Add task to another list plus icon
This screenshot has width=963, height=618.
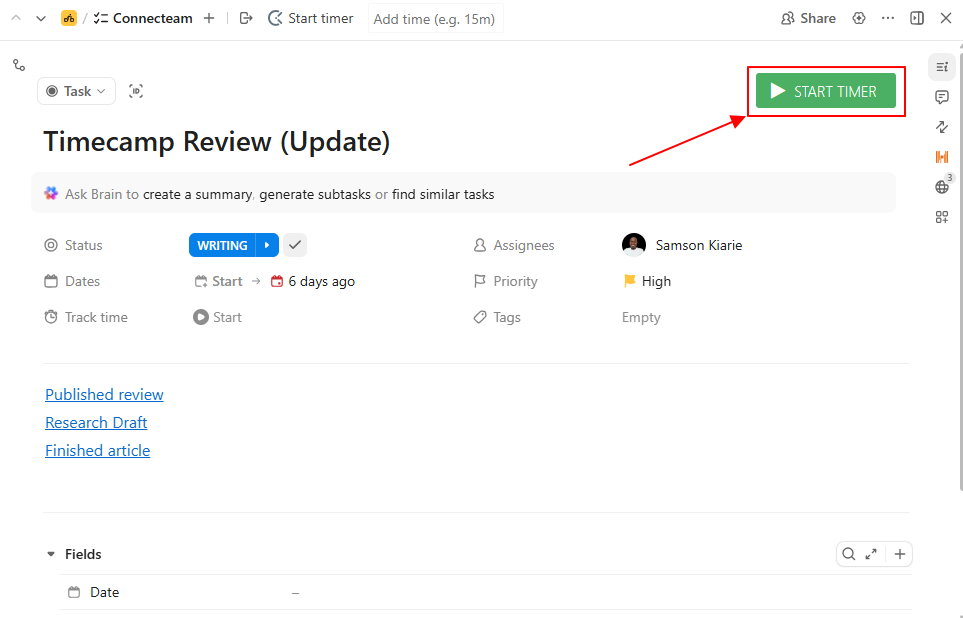pyautogui.click(x=209, y=18)
